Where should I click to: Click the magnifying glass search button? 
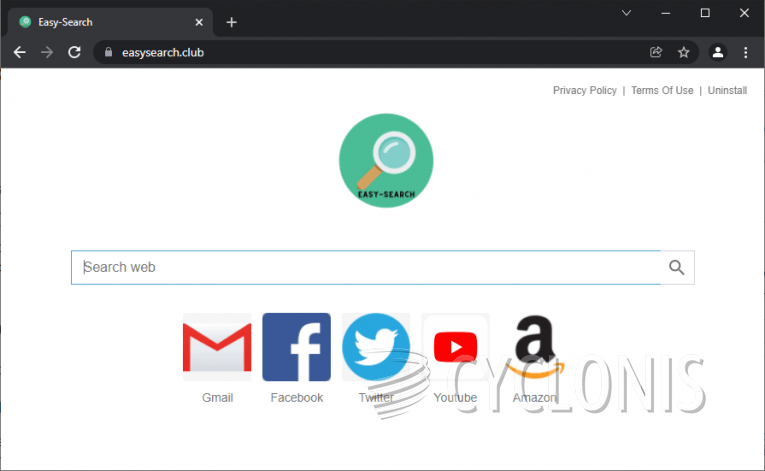click(677, 267)
